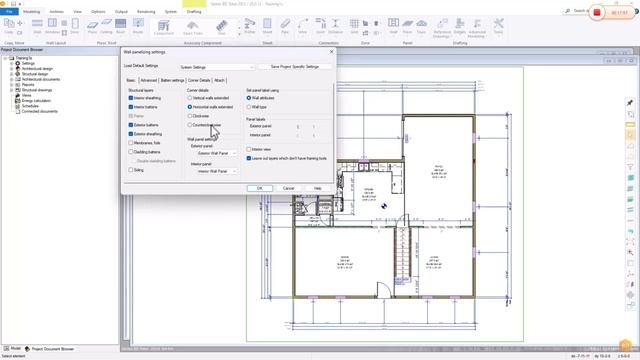Screen dimensions: 640x360
Task: Click the Details icon in Drafting group
Action: click(x=460, y=24)
